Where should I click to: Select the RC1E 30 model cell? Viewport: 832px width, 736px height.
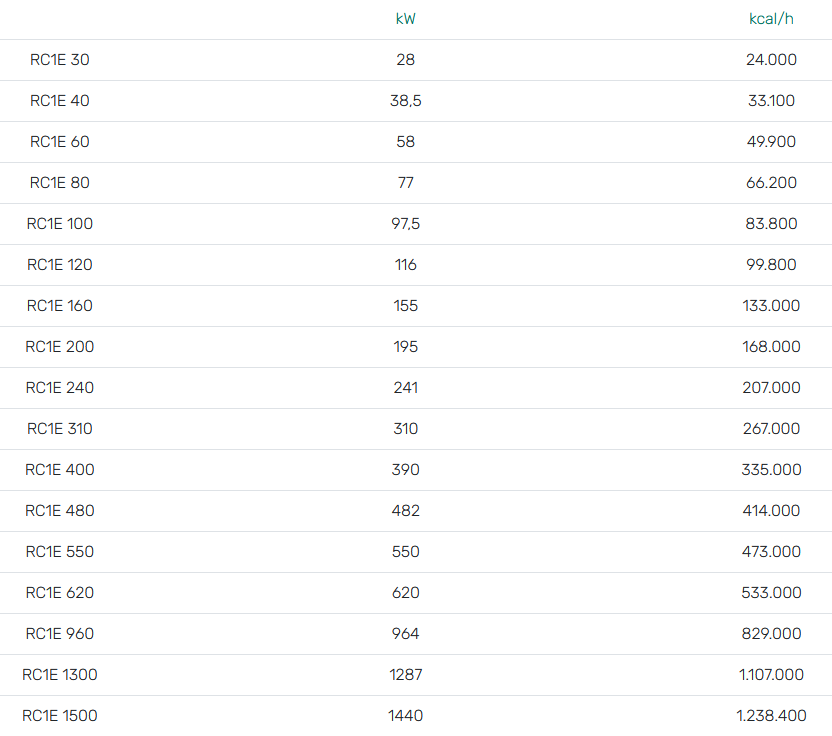pos(60,60)
